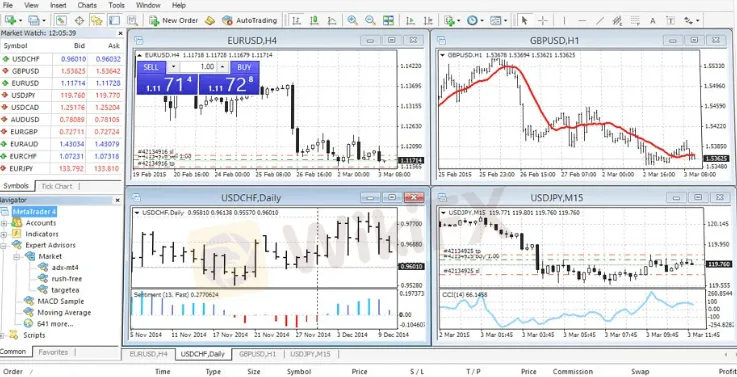This screenshot has width=737, height=377.
Task: Select the Crosshair tool
Action: coord(542,20)
